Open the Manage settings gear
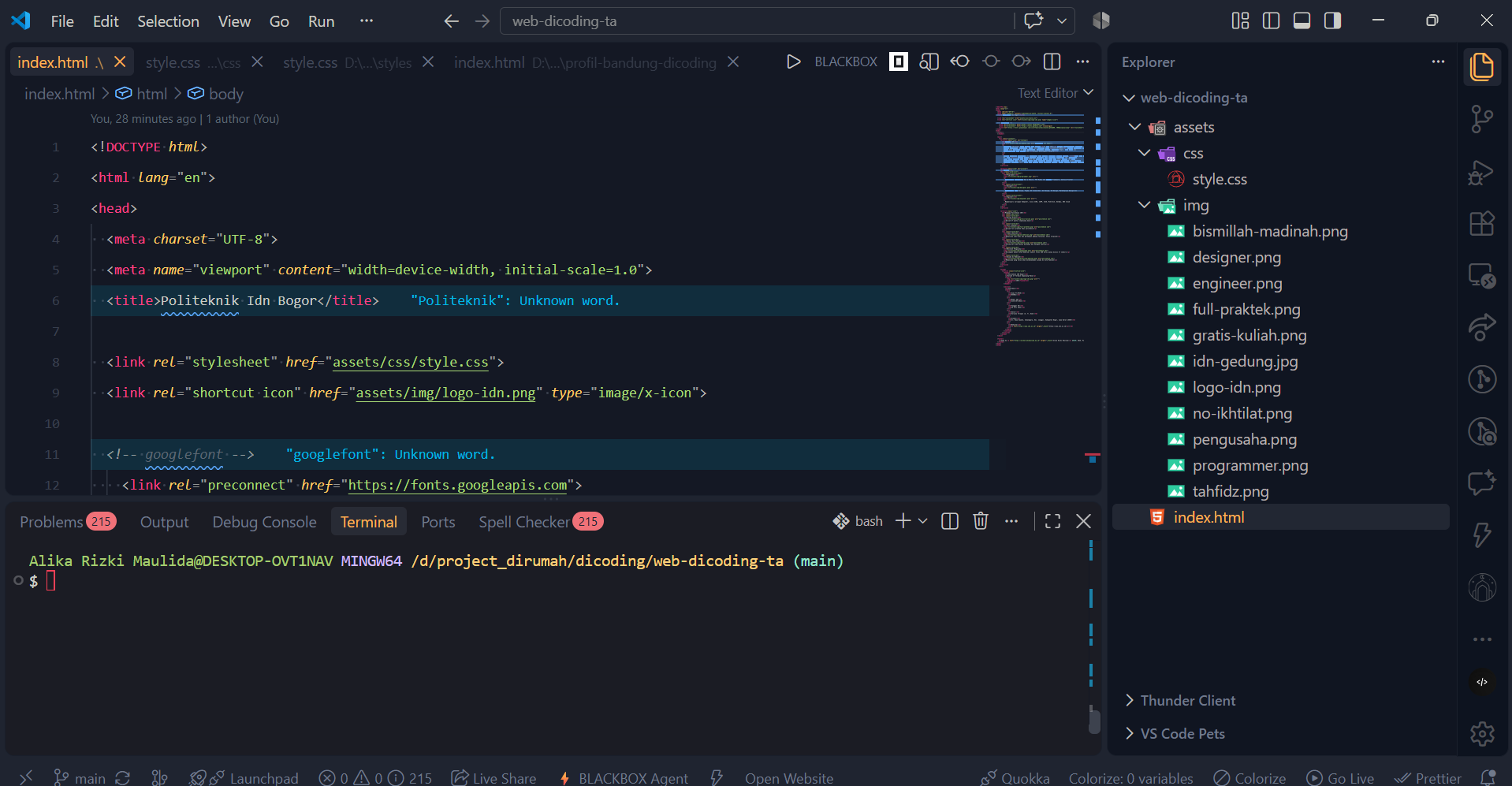The image size is (1512, 786). [x=1482, y=734]
